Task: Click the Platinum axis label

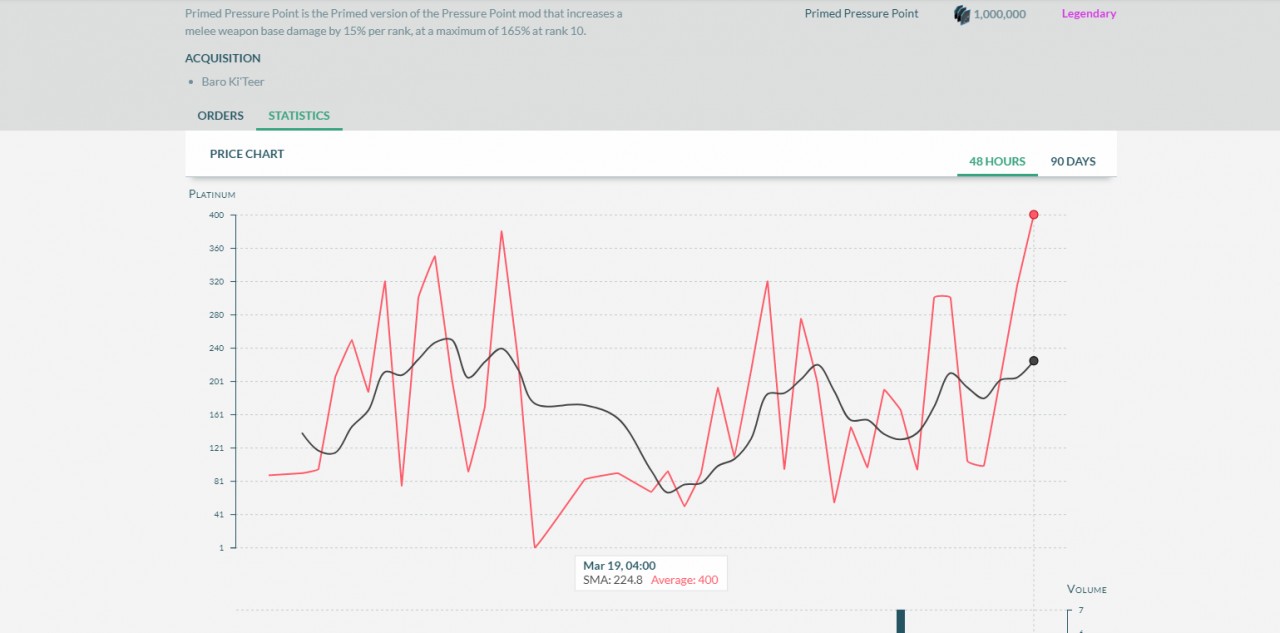Action: click(x=212, y=194)
